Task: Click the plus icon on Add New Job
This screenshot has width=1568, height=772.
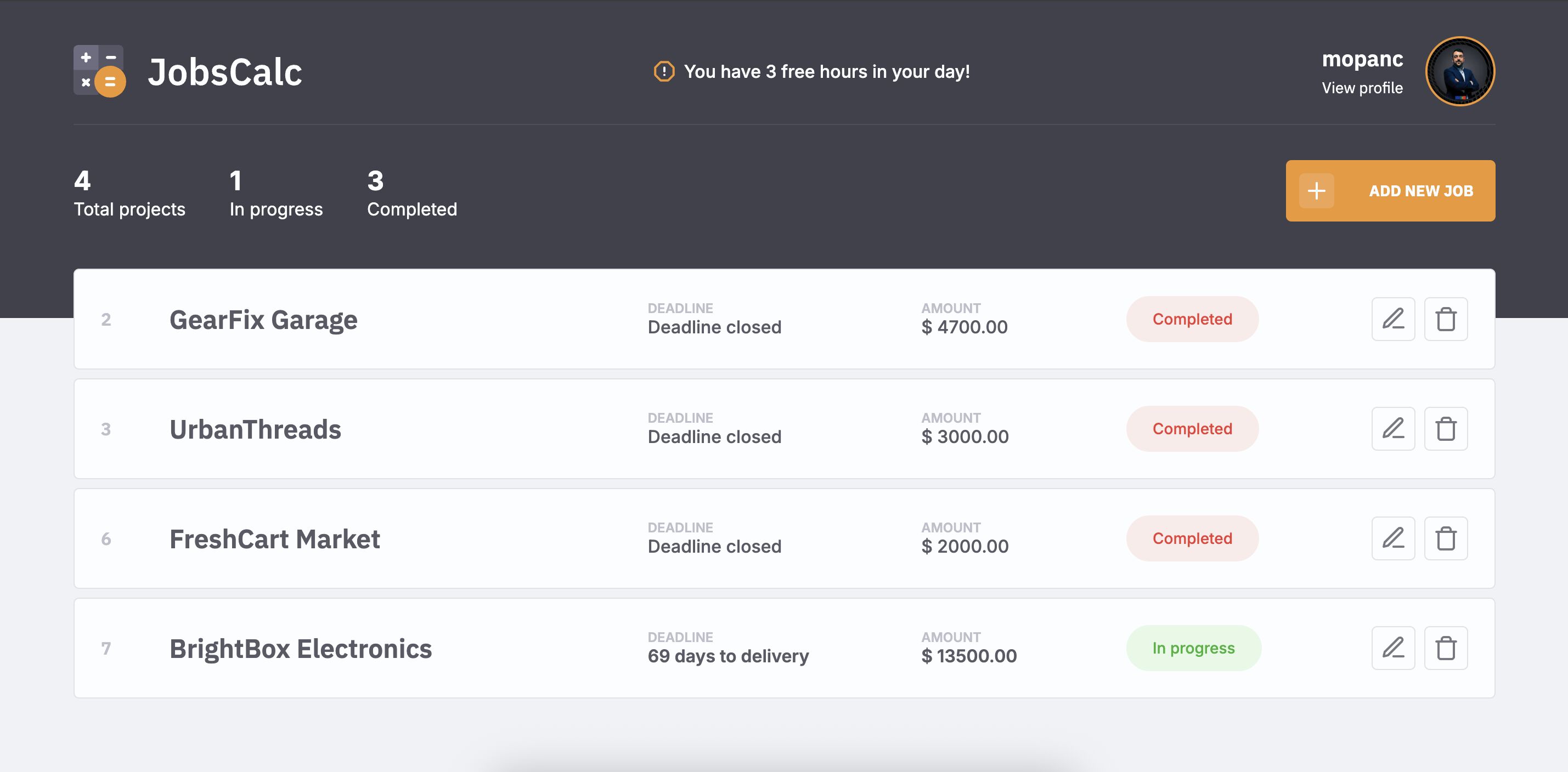Action: point(1317,190)
